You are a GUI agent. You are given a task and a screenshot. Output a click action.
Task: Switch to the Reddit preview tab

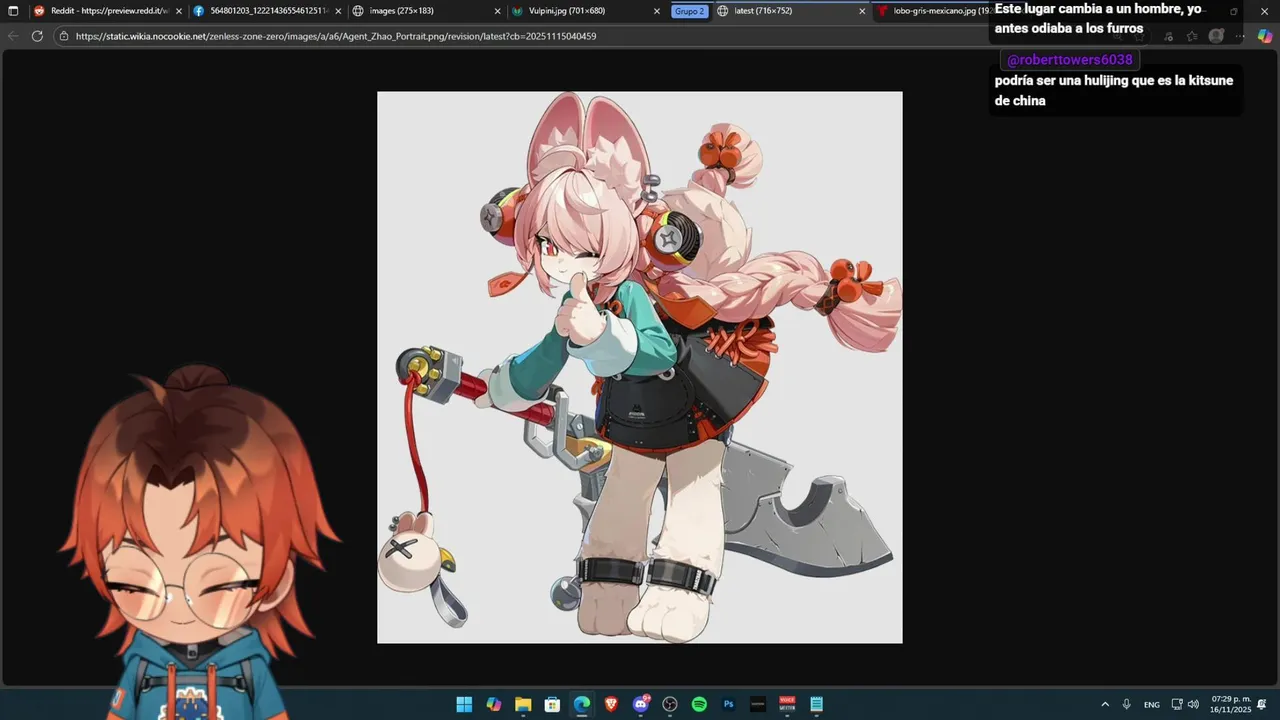[x=106, y=11]
